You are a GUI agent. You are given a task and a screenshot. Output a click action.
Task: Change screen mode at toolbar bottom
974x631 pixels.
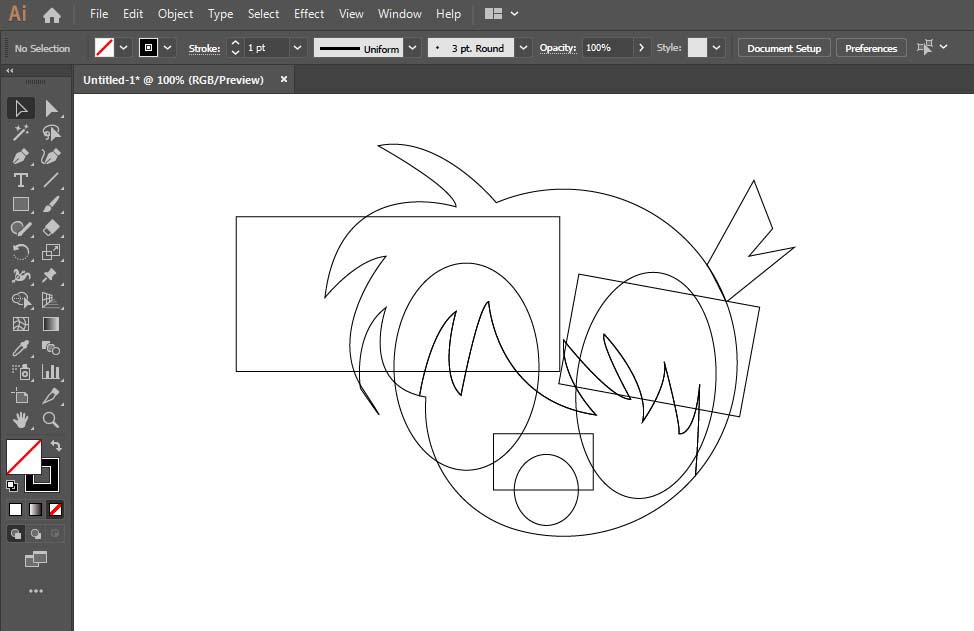36,560
